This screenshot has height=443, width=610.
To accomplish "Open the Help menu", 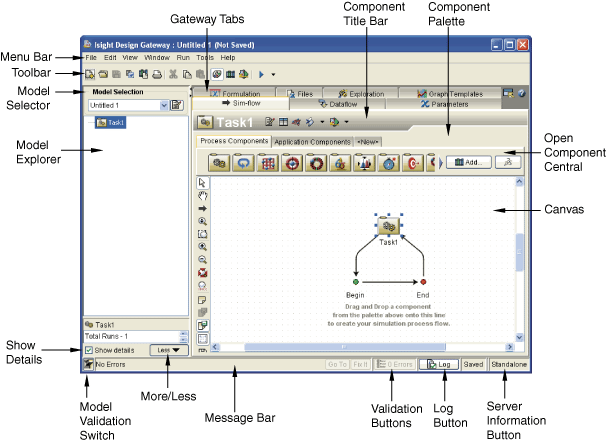I will [228, 58].
